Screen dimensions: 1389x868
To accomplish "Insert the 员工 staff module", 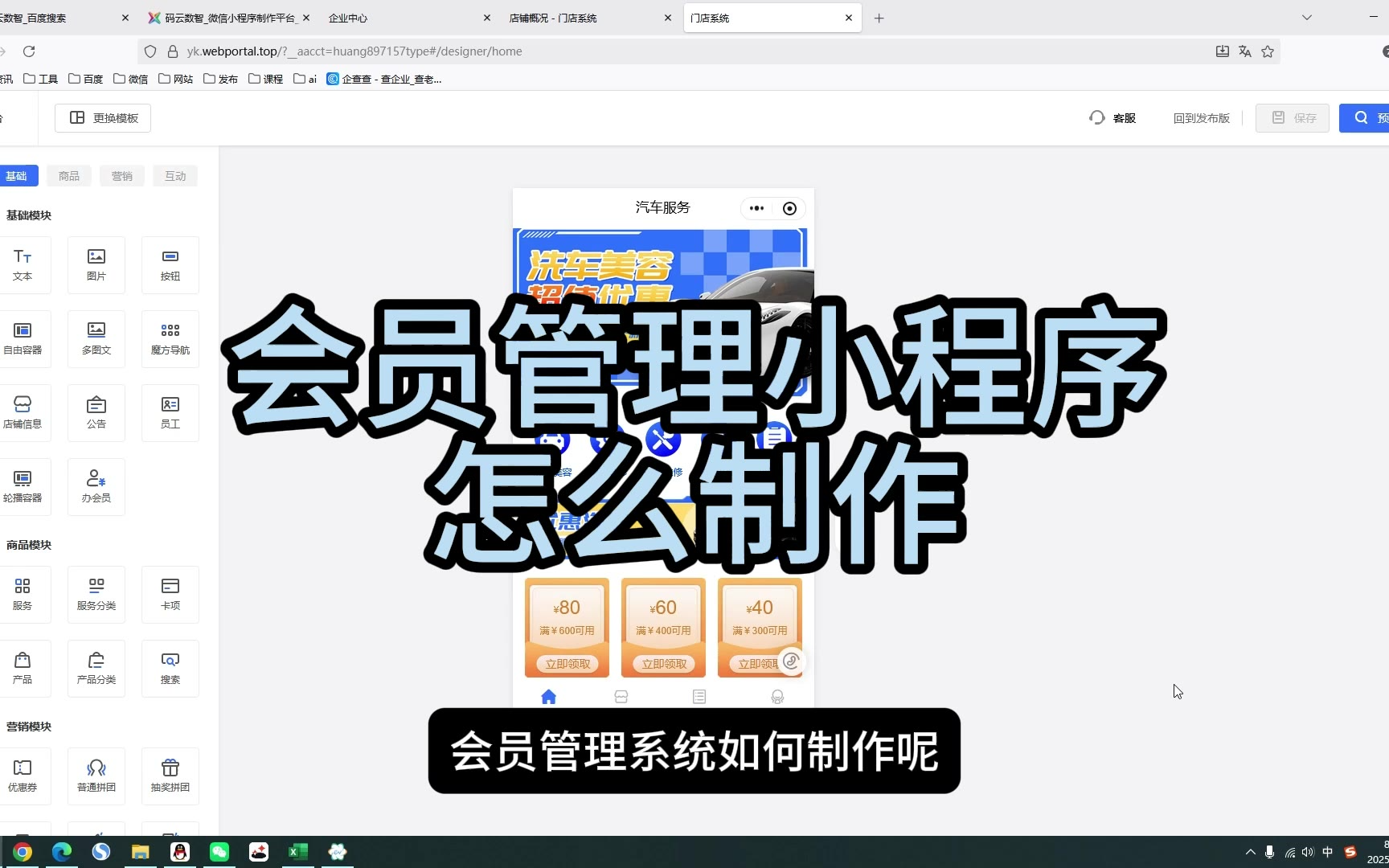I will tap(170, 412).
